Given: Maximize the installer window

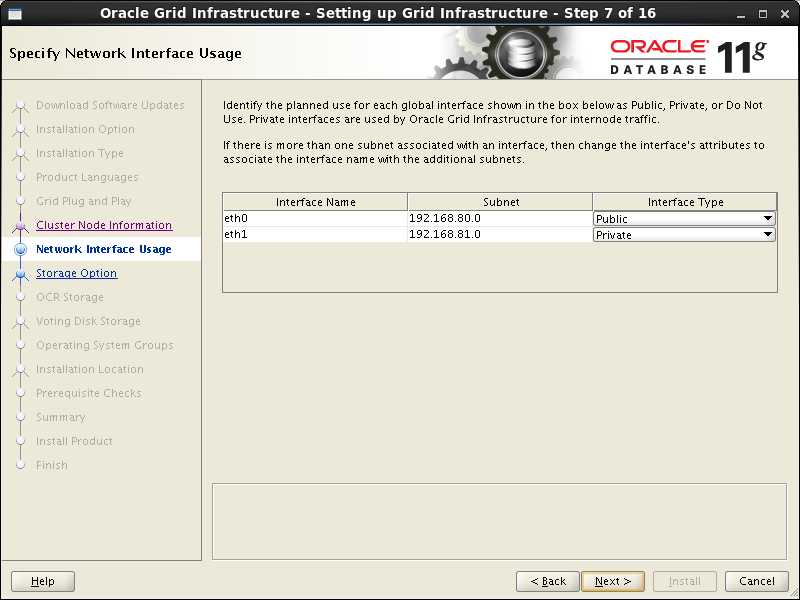Looking at the screenshot, I should point(763,14).
